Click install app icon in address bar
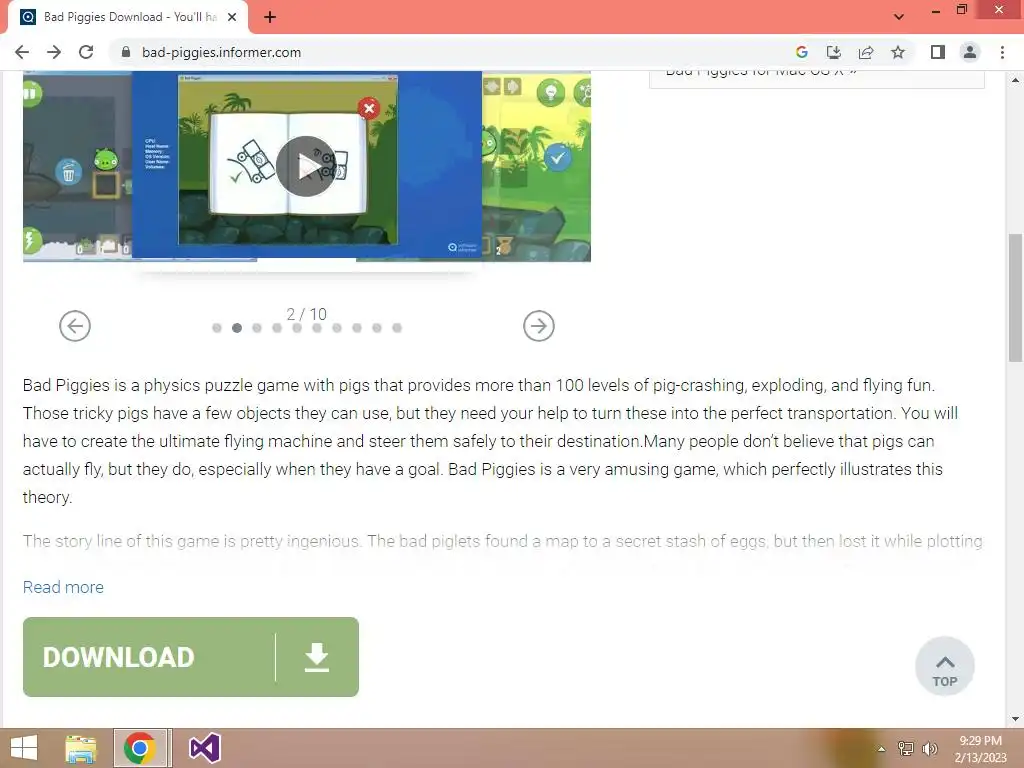Image resolution: width=1024 pixels, height=768 pixels. [x=833, y=52]
